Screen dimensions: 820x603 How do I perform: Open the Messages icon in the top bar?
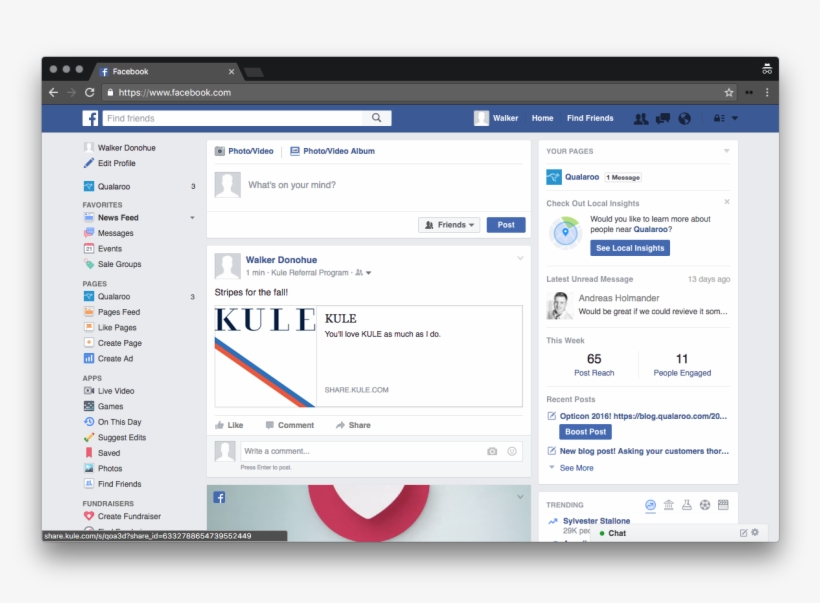[x=663, y=118]
